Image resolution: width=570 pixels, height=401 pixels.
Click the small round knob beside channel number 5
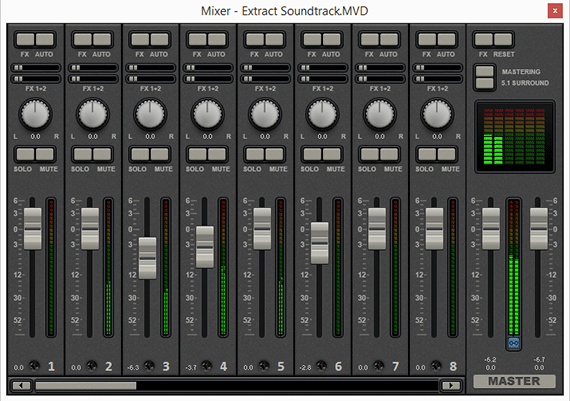(264, 366)
